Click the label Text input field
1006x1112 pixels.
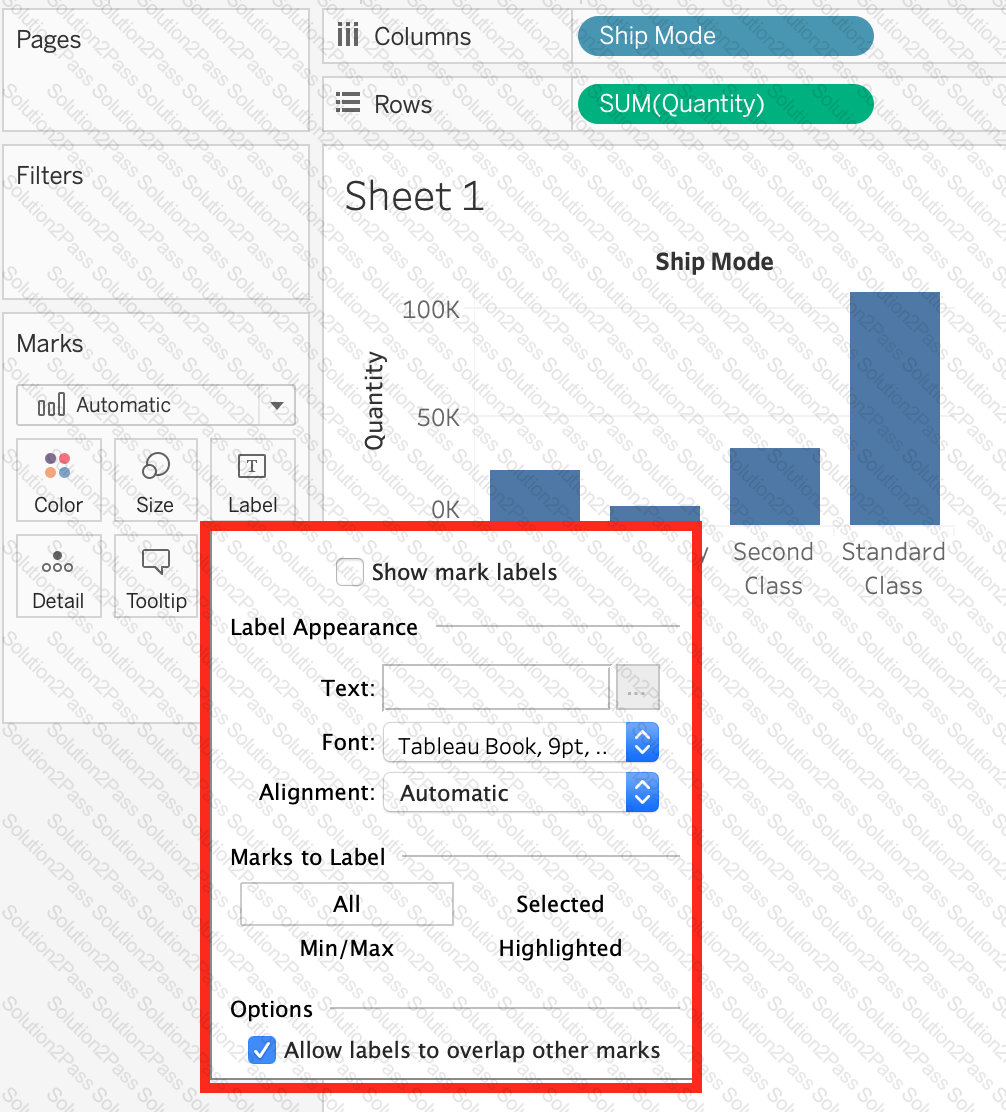(x=496, y=688)
